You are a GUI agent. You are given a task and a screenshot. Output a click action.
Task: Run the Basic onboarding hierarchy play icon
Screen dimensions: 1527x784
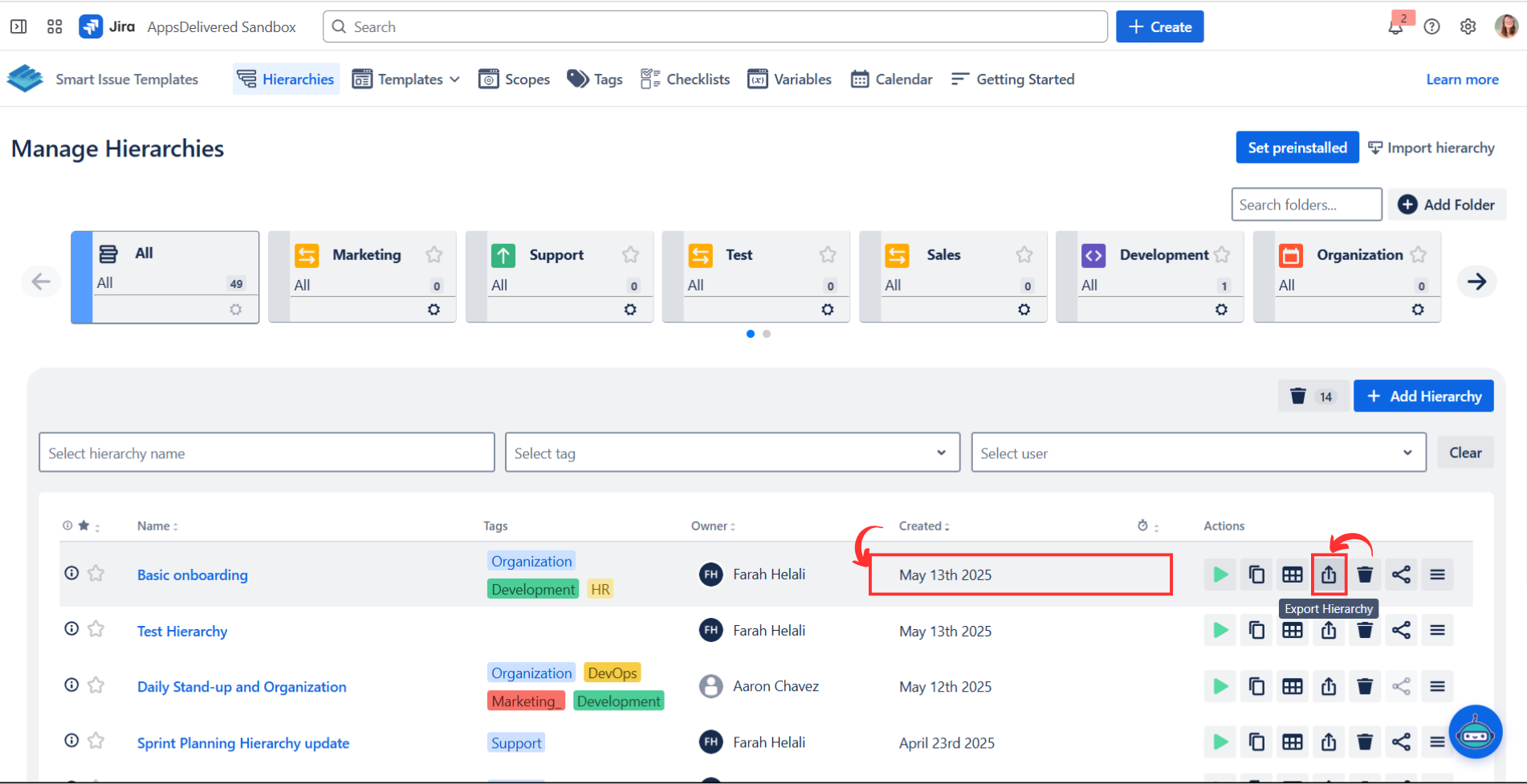pyautogui.click(x=1220, y=575)
